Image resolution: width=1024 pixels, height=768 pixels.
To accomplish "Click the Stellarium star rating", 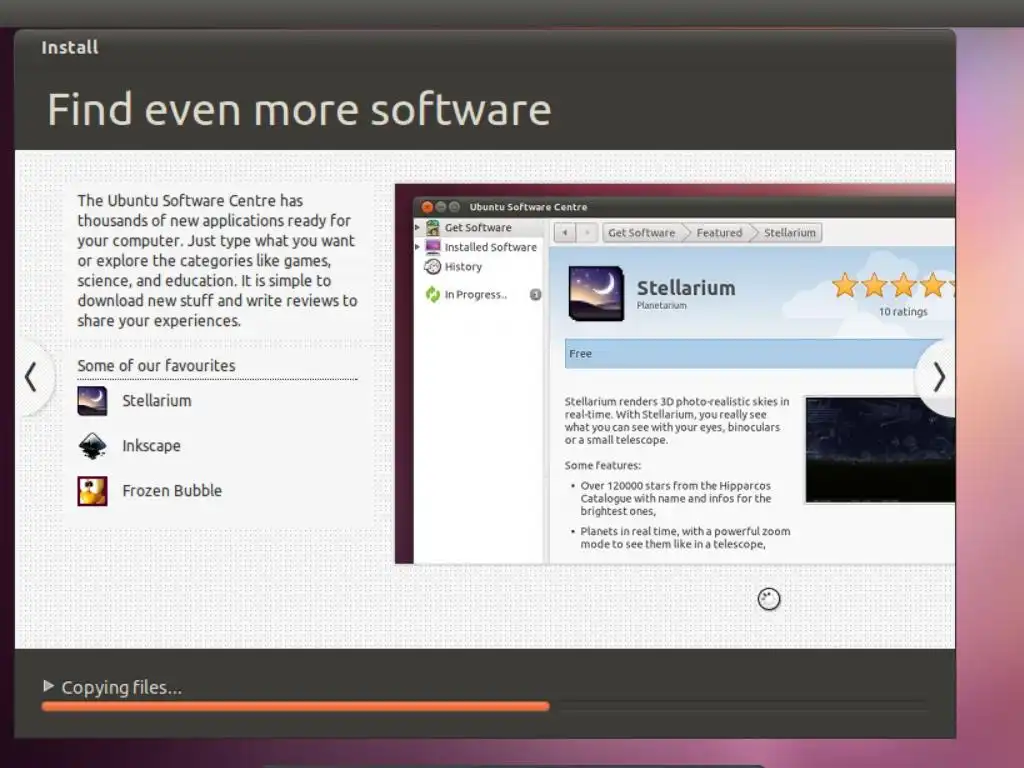I will pyautogui.click(x=893, y=285).
